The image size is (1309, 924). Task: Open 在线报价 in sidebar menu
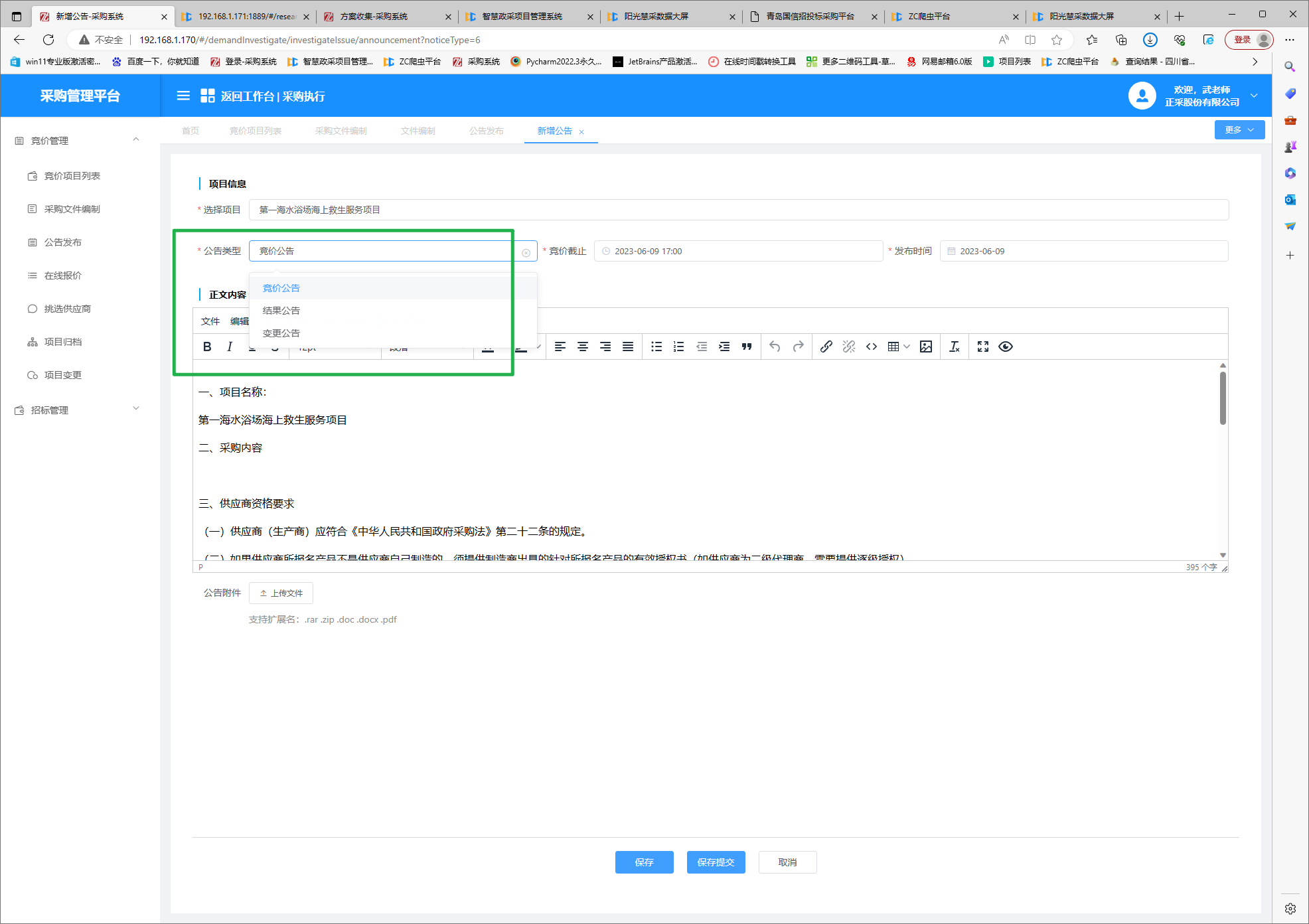[63, 275]
